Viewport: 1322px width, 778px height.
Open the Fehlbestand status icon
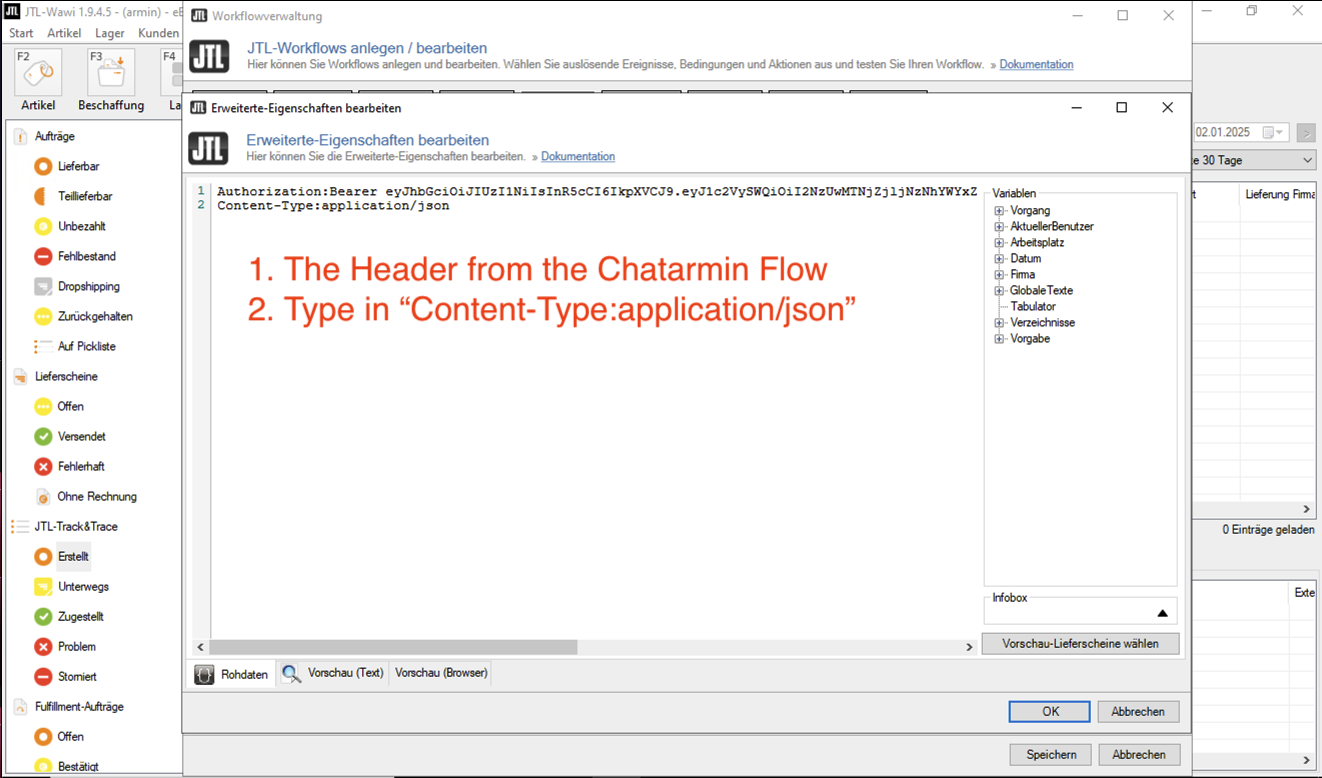coord(43,256)
